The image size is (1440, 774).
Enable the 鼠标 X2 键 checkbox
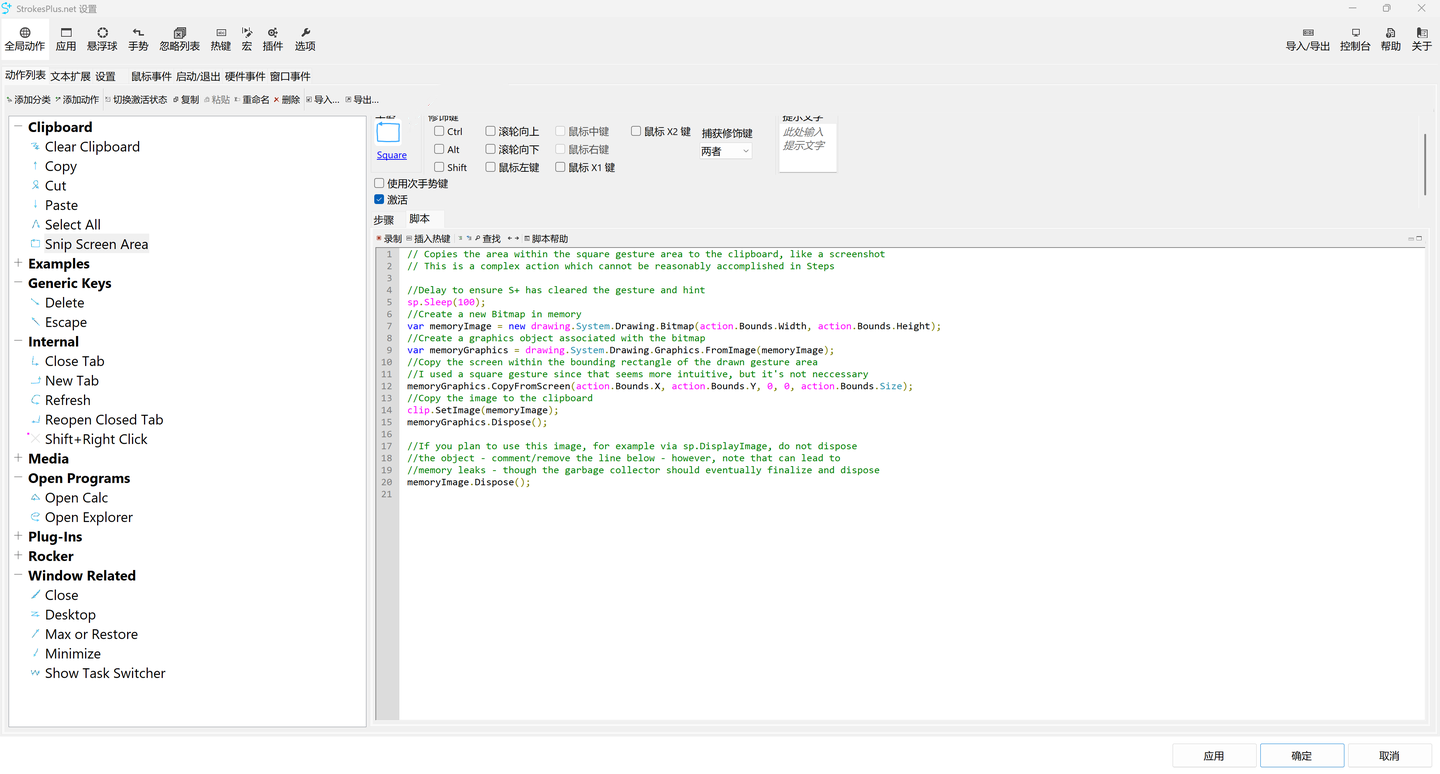pos(636,131)
